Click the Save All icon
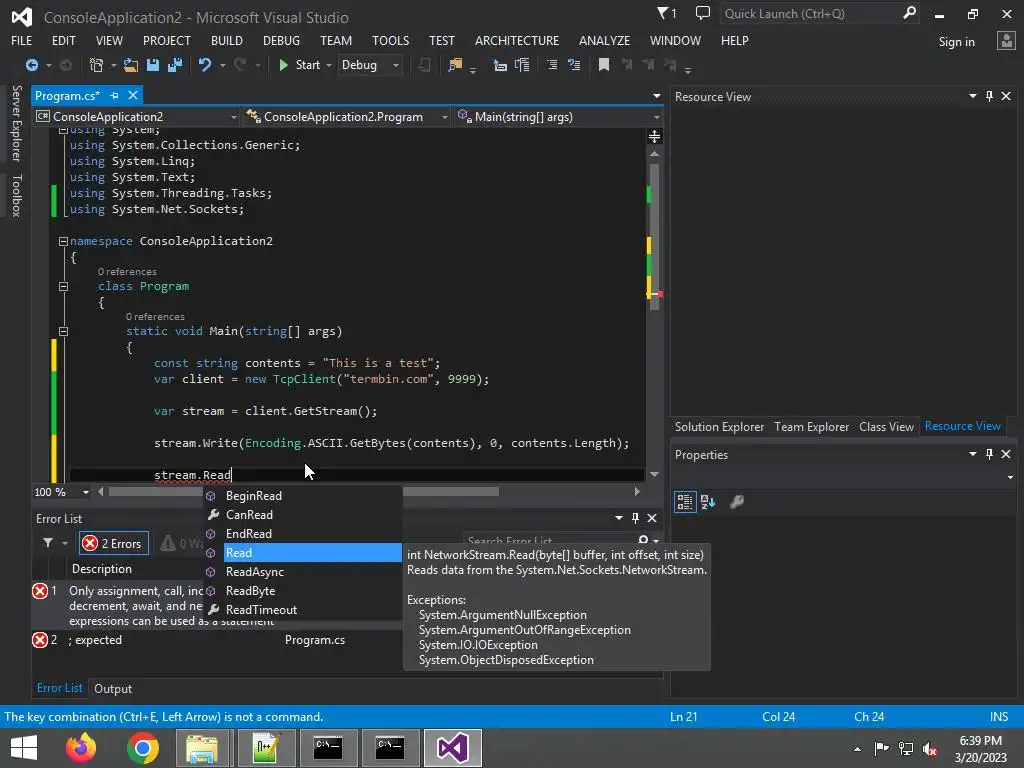Image resolution: width=1024 pixels, height=768 pixels. click(x=174, y=65)
